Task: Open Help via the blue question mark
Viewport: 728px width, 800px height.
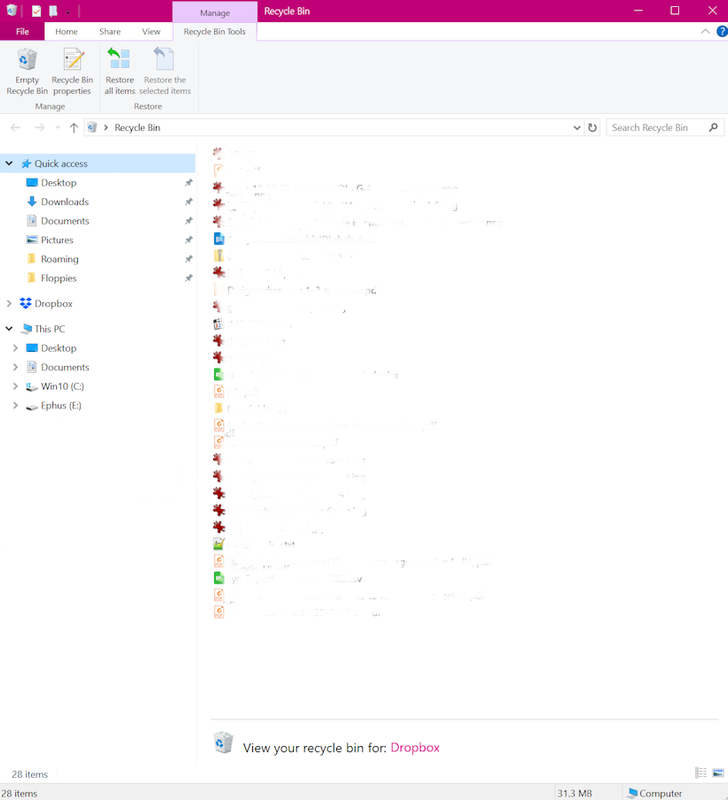Action: [722, 32]
